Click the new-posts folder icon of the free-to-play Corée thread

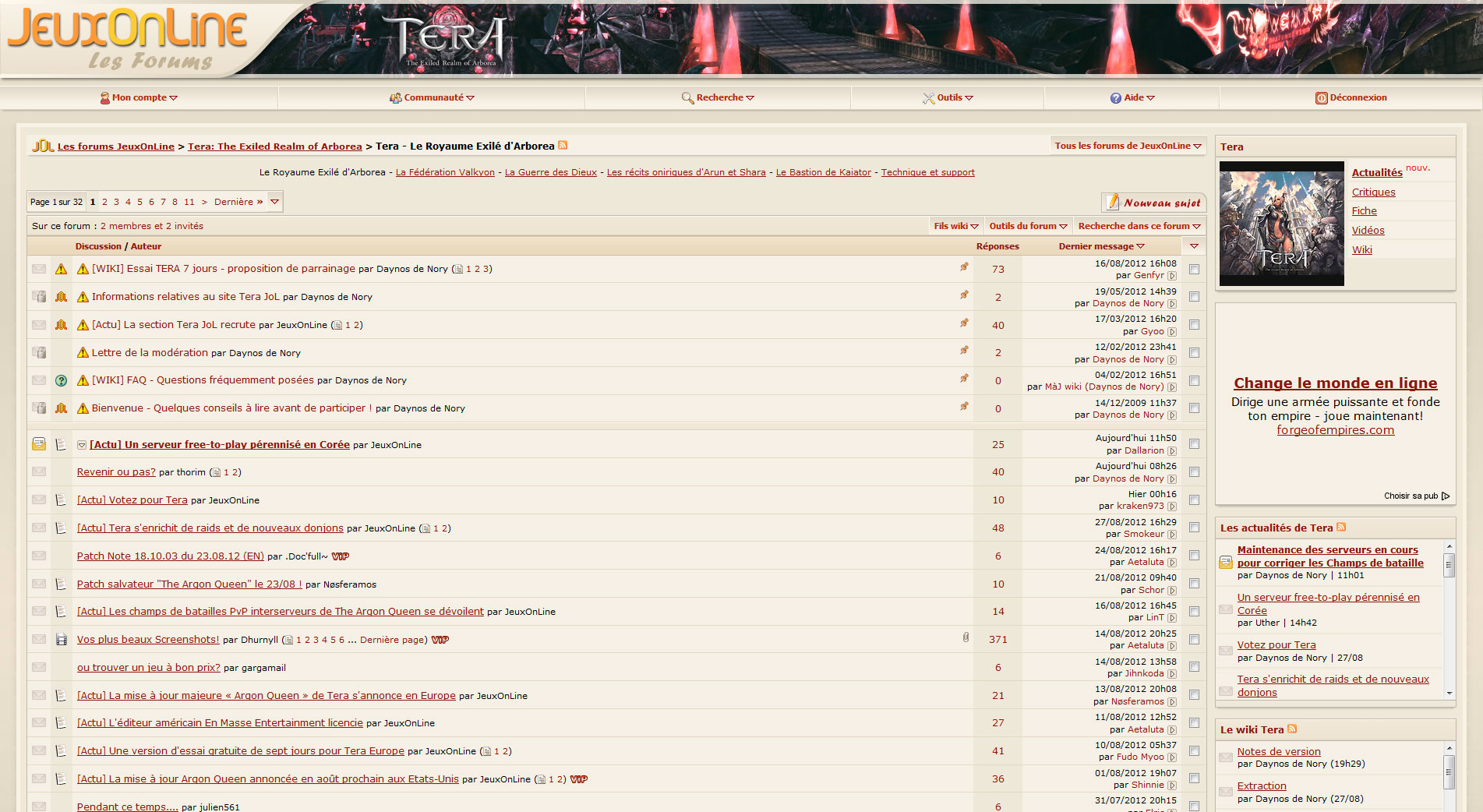pyautogui.click(x=39, y=444)
